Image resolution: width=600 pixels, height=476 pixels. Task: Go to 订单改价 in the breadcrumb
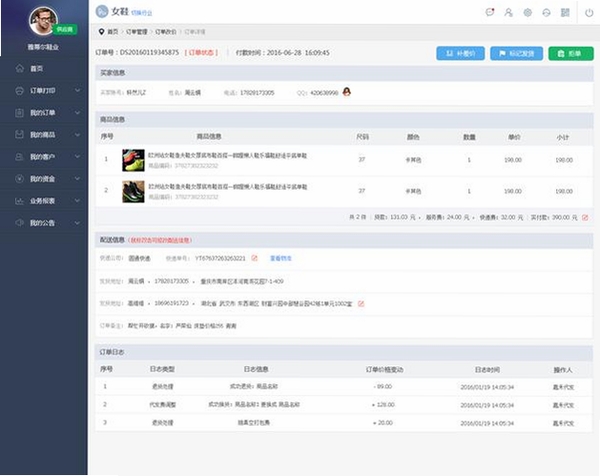click(x=166, y=32)
